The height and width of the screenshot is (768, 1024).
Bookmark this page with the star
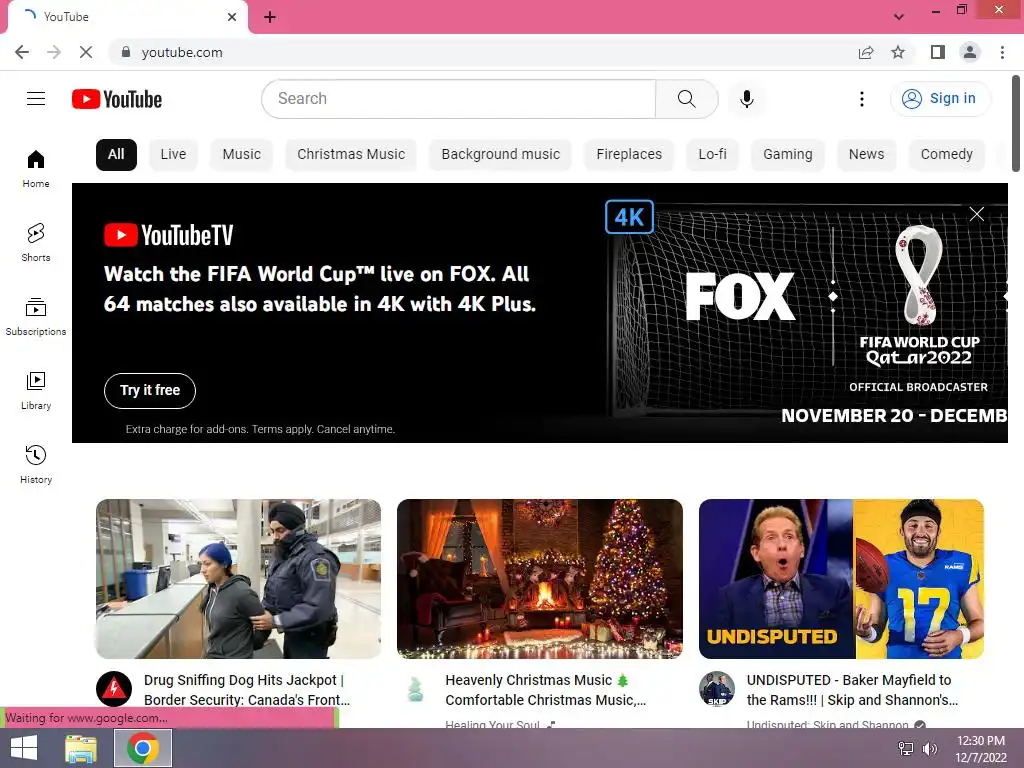[898, 52]
